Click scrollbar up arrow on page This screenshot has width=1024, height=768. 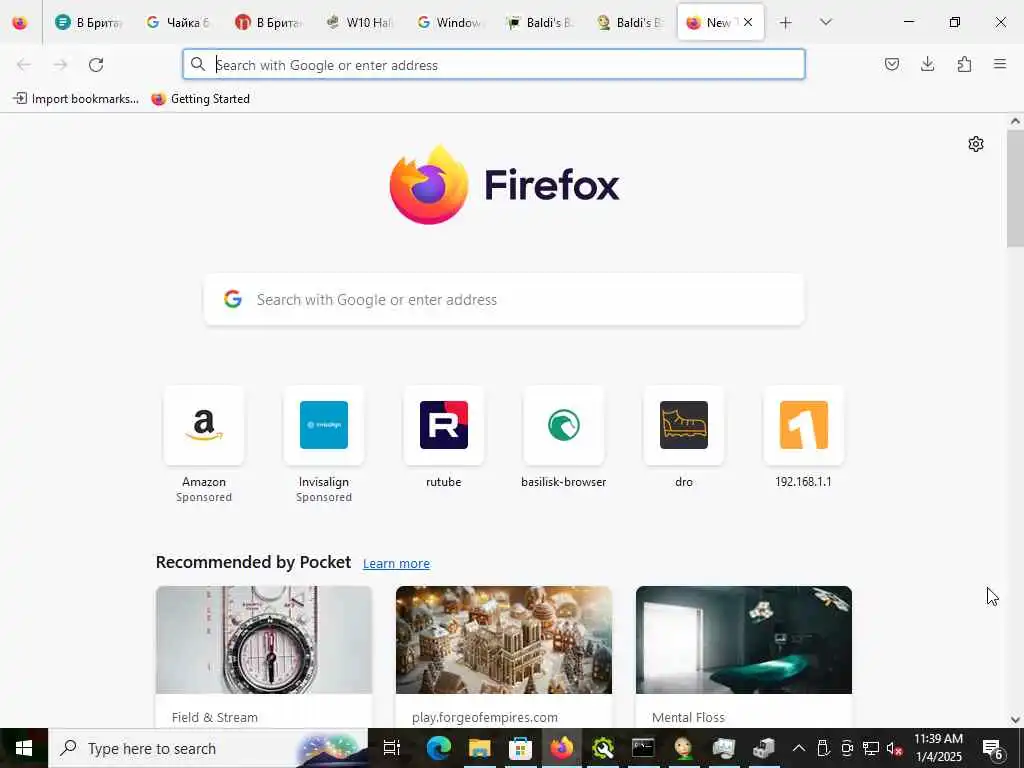click(x=1015, y=121)
